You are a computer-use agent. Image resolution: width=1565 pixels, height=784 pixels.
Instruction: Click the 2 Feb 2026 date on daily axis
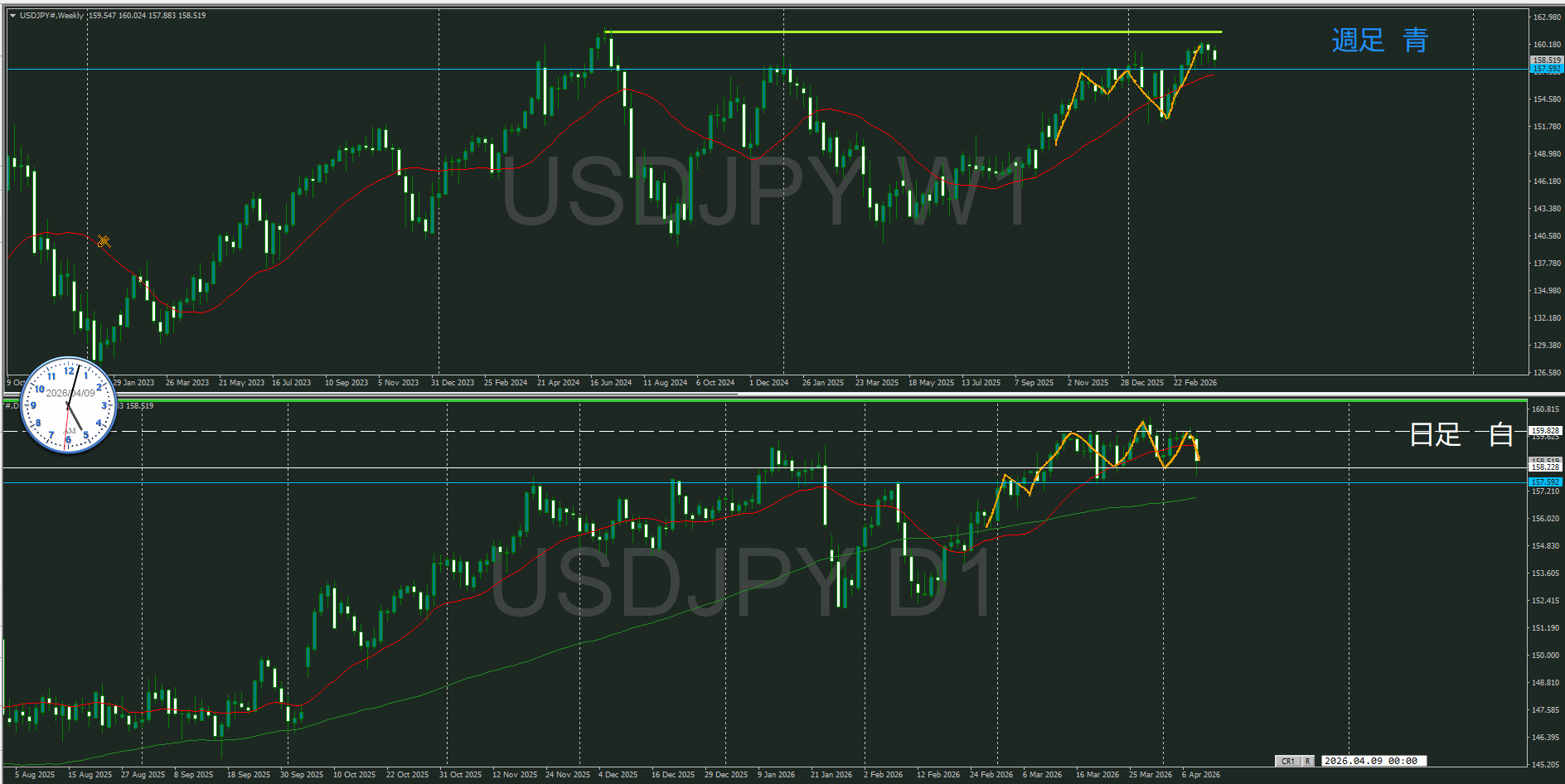(883, 775)
